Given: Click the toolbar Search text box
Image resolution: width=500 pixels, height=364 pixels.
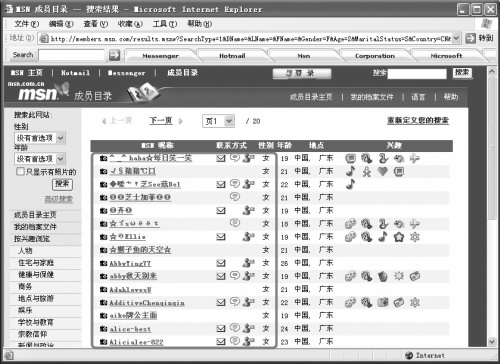Looking at the screenshot, I should click(x=71, y=55).
